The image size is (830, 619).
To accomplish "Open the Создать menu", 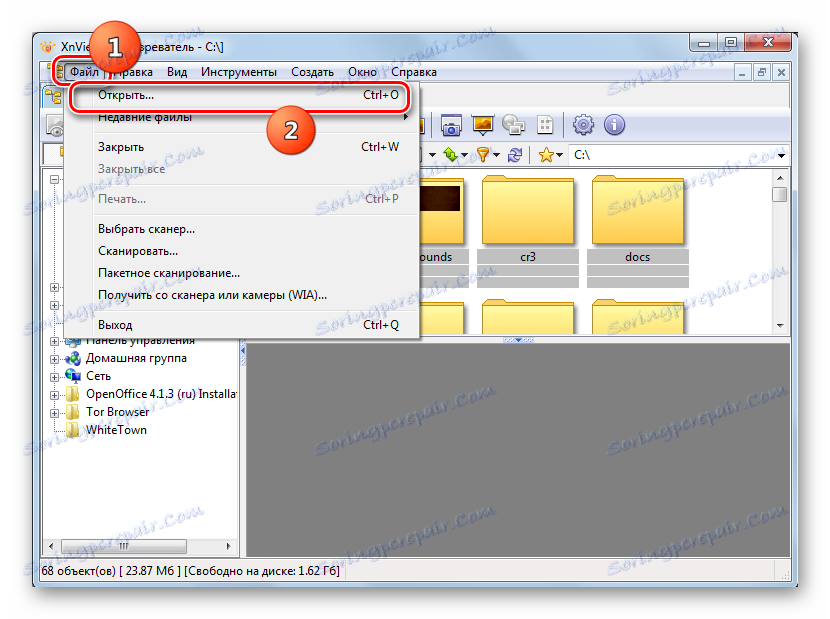I will [x=312, y=72].
